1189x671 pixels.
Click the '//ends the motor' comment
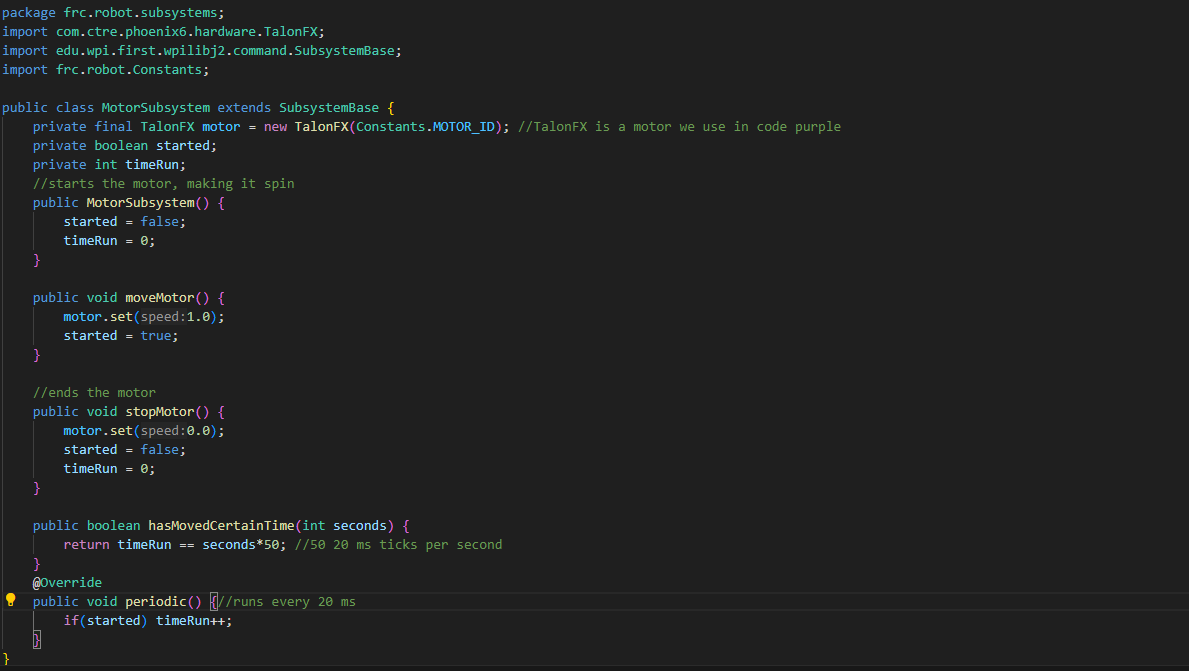(94, 393)
